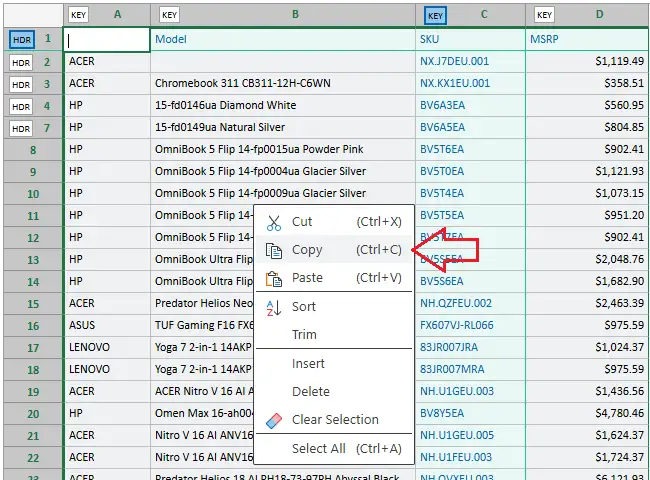
Task: Toggle the highlighted HDR button on row 1
Action: (x=22, y=40)
